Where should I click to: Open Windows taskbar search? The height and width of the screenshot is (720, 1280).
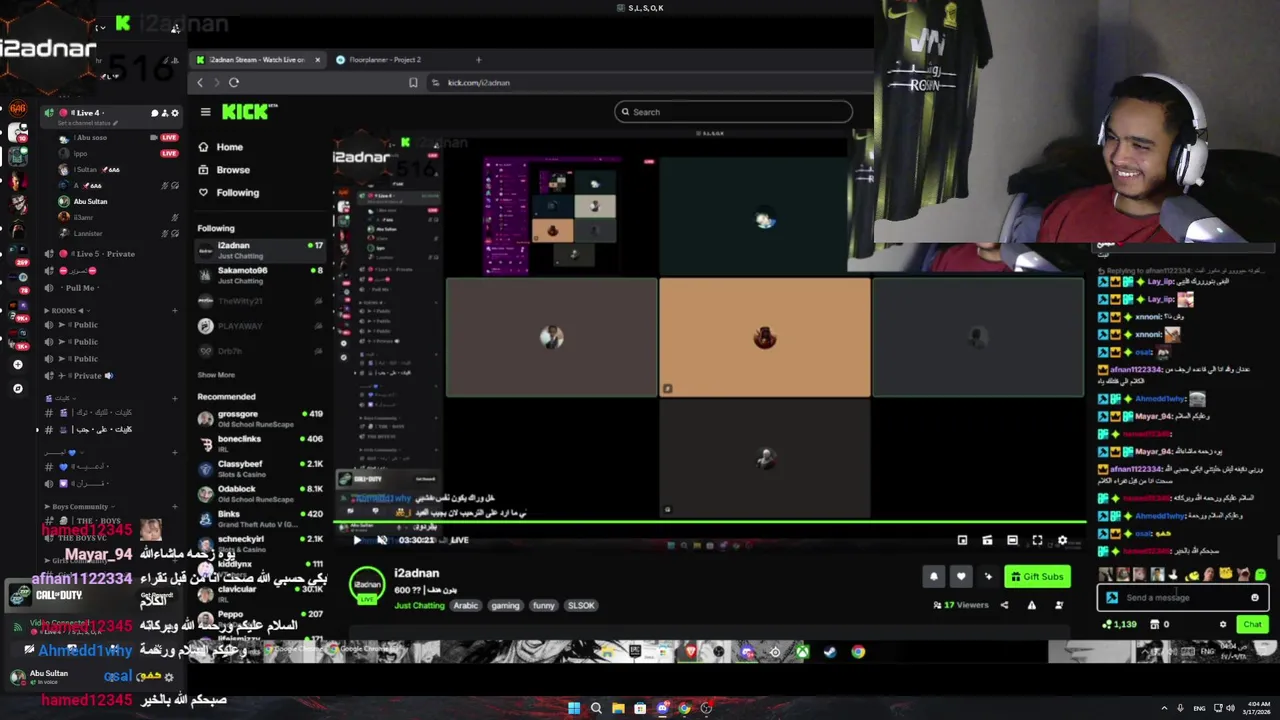tap(596, 708)
